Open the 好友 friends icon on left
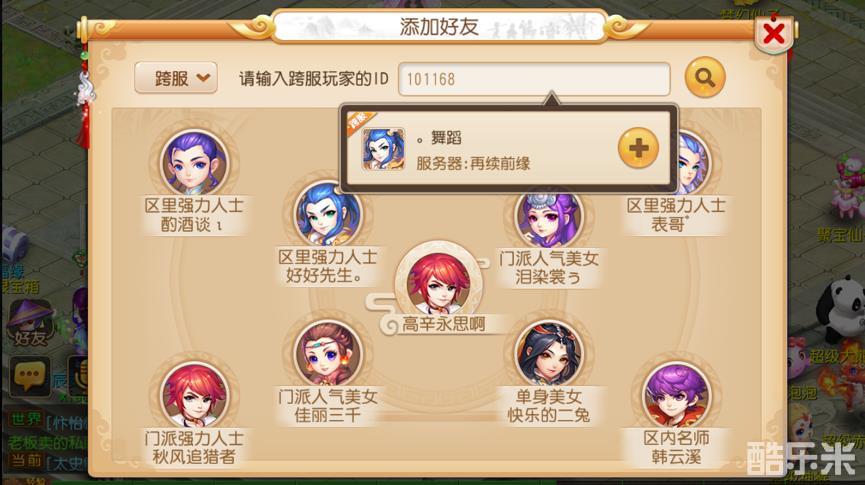This screenshot has width=865, height=485. (30, 323)
